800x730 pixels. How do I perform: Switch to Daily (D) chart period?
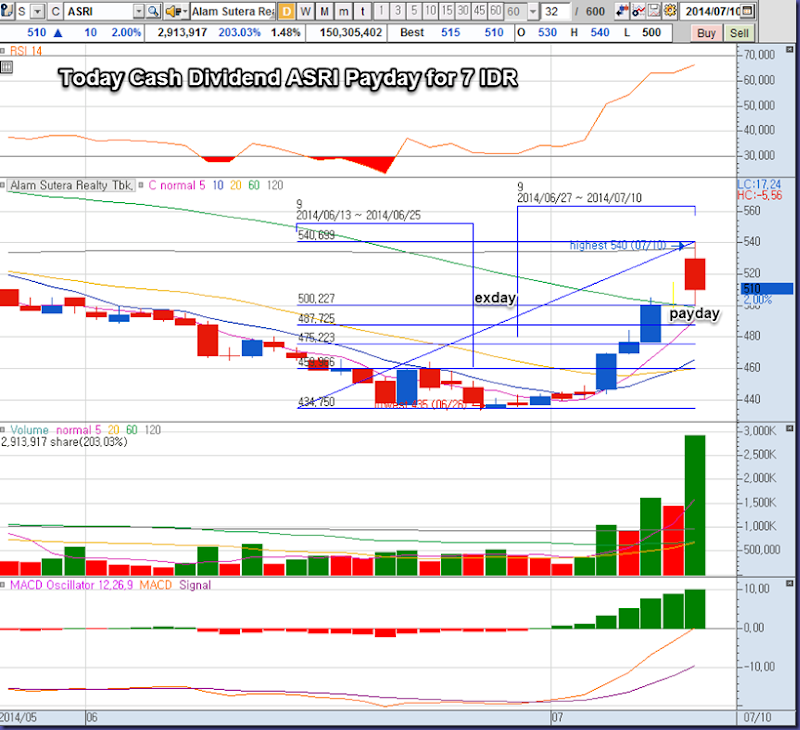click(x=287, y=11)
